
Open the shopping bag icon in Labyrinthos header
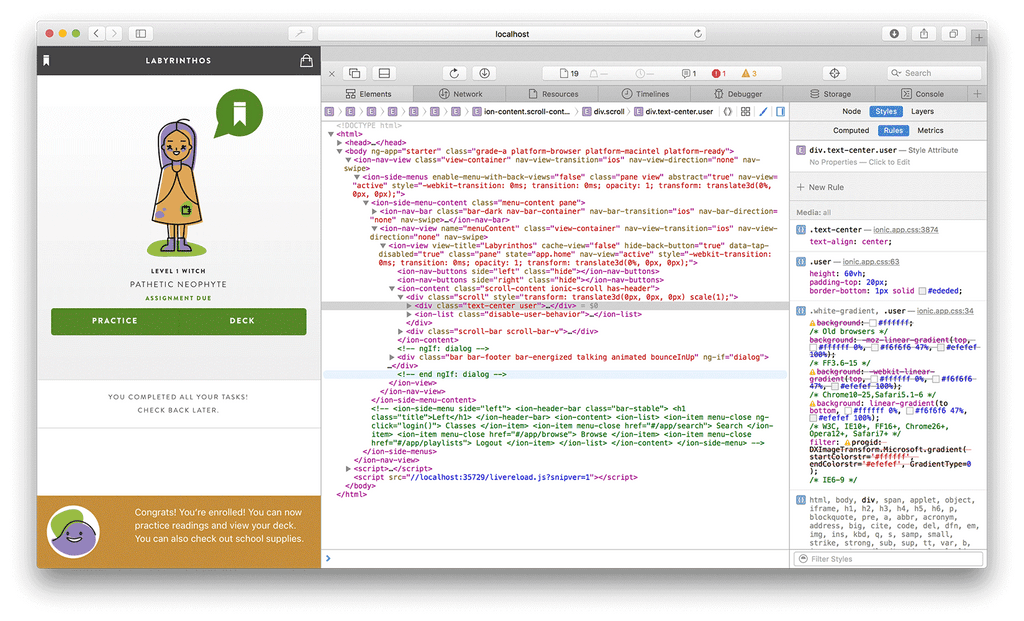point(306,61)
